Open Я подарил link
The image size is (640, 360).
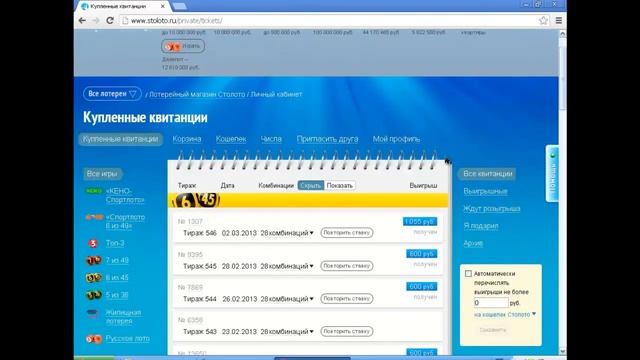pos(481,226)
